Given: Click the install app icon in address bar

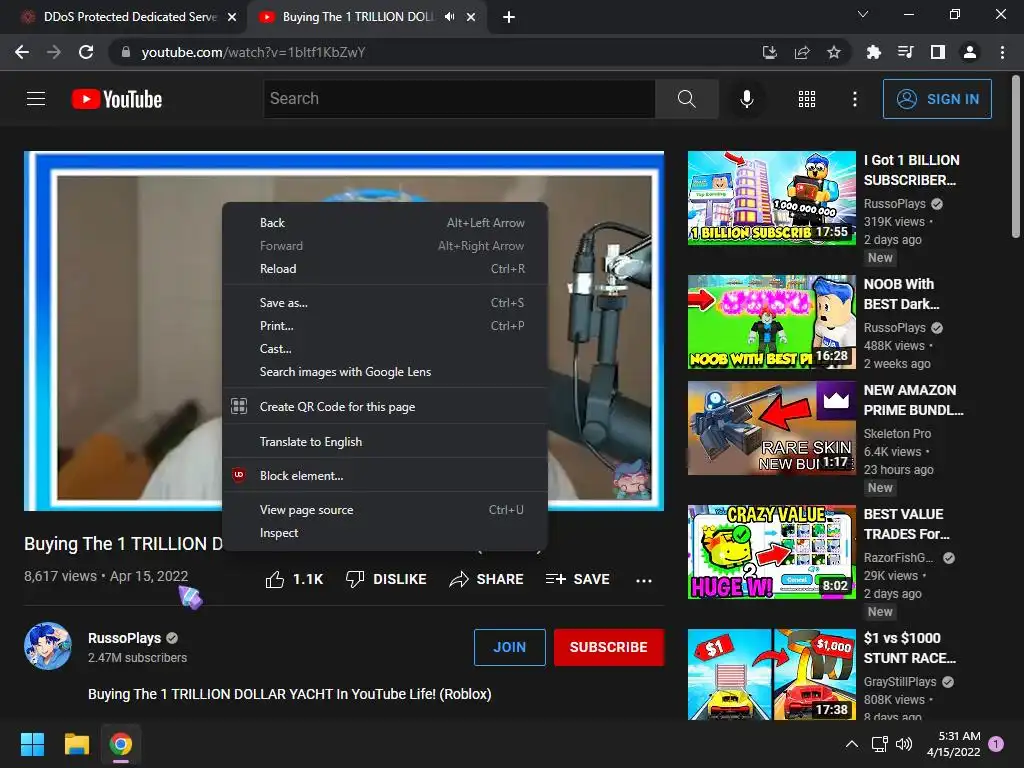Looking at the screenshot, I should (x=770, y=52).
